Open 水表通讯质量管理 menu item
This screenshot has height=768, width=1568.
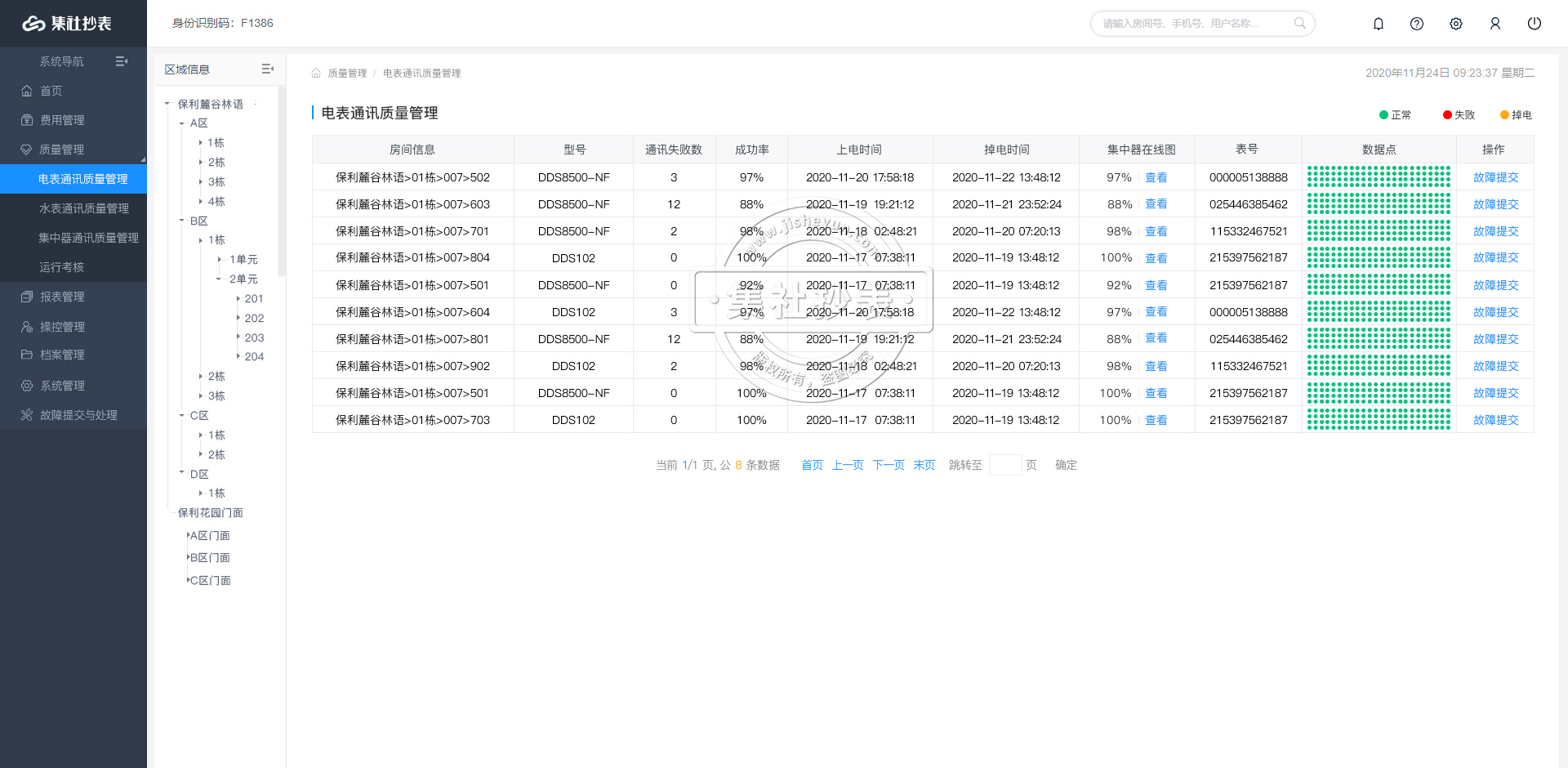click(x=84, y=208)
